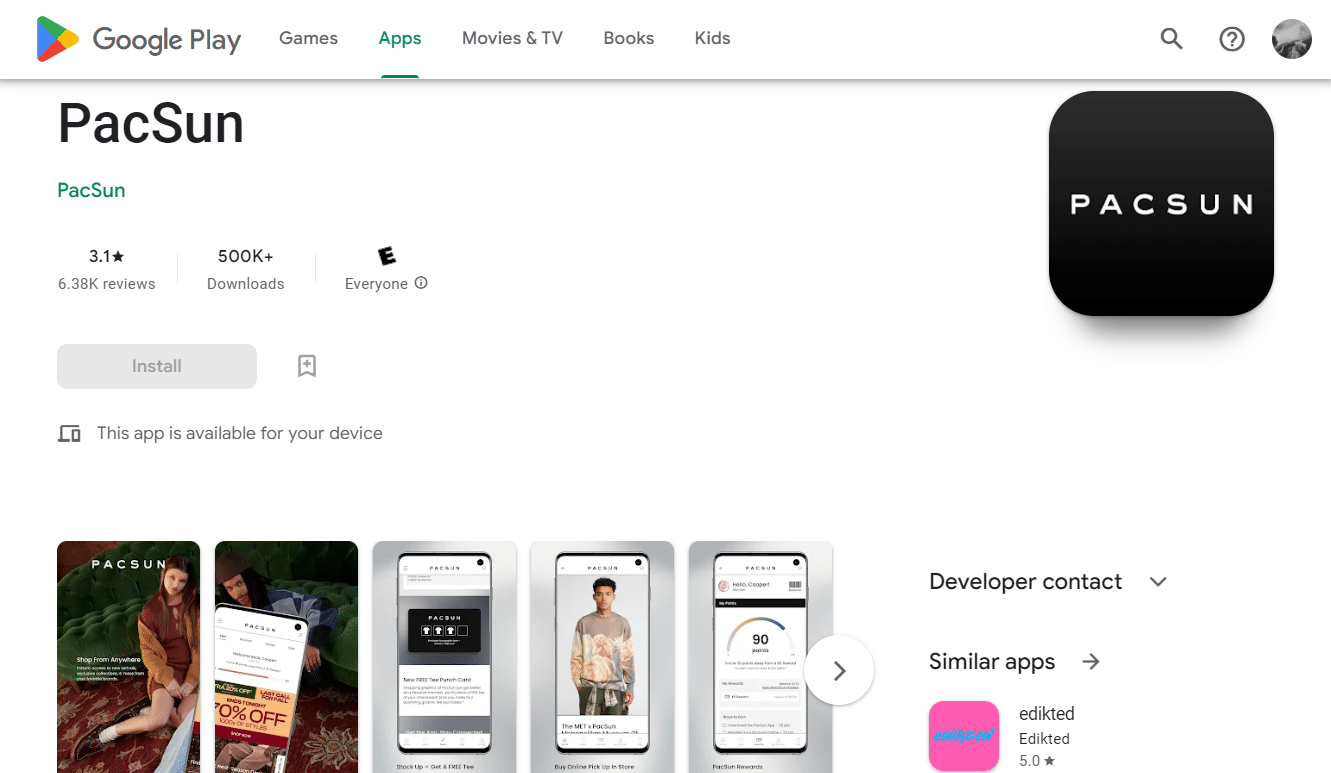Open the PacSun app icon image

(1160, 203)
